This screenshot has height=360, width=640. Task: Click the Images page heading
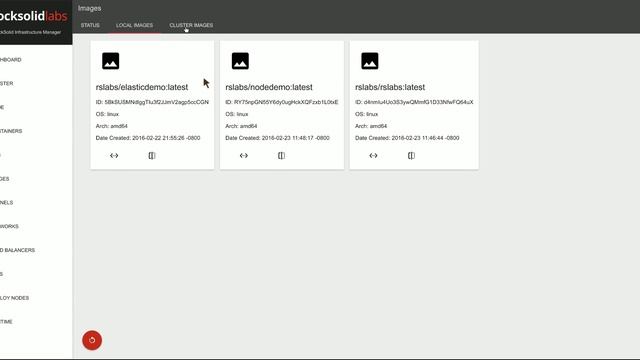pyautogui.click(x=89, y=8)
